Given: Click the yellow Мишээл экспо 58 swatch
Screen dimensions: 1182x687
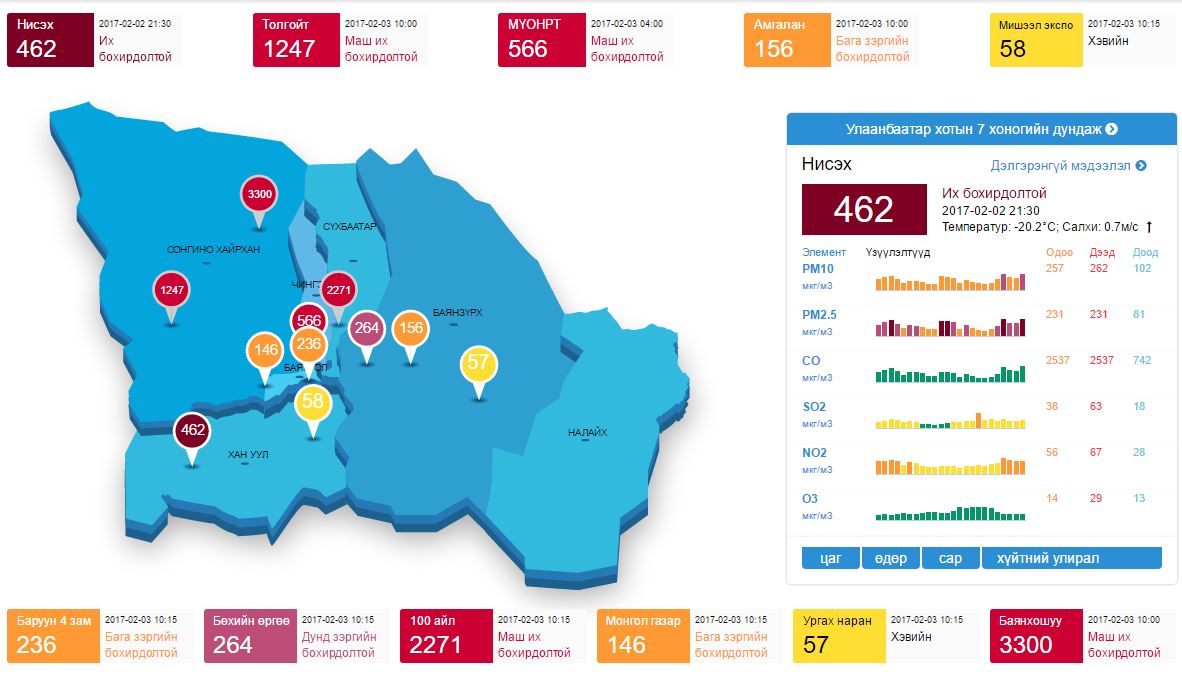Looking at the screenshot, I should pos(1036,40).
